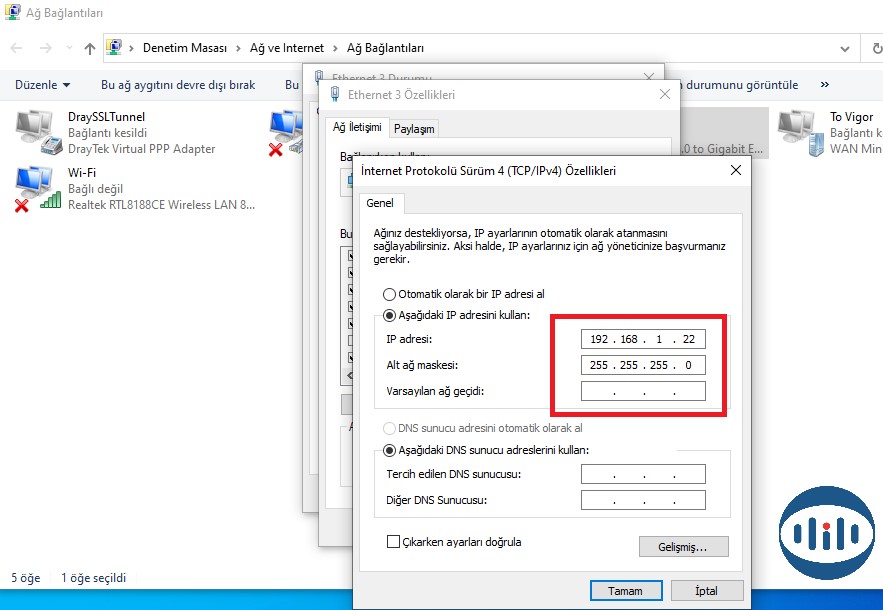Click the Up arrow navigation button
Image resolution: width=883 pixels, height=610 pixels.
[90, 48]
